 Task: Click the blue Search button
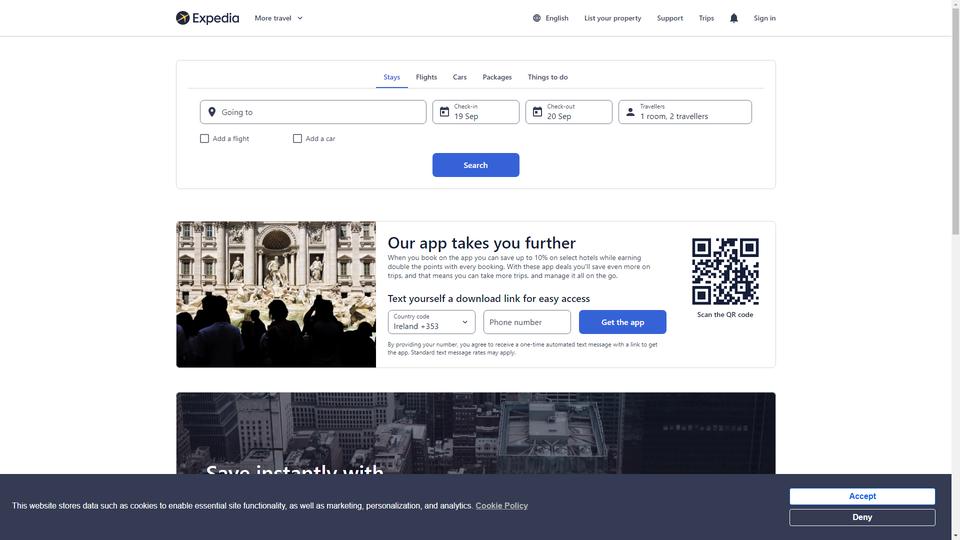(x=476, y=165)
